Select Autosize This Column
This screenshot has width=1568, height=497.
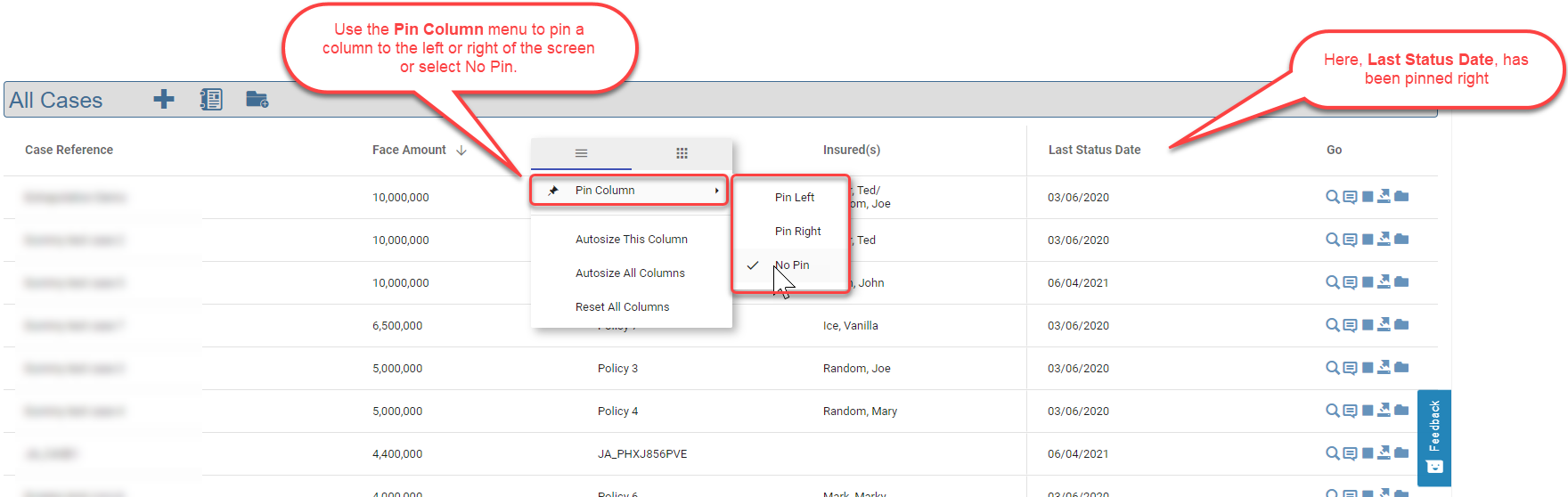tap(631, 240)
